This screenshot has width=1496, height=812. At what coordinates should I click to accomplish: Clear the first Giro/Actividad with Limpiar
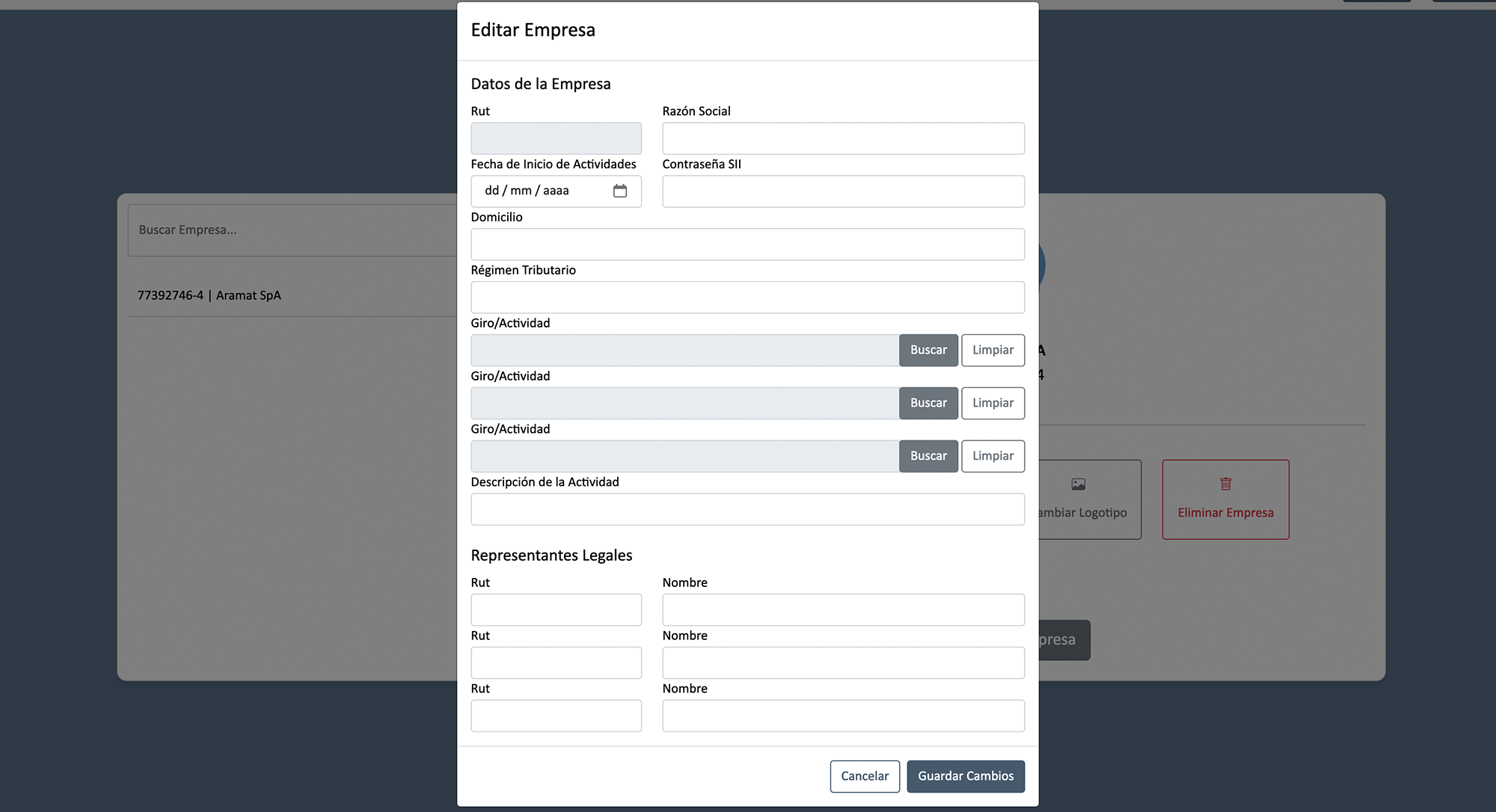coord(993,350)
